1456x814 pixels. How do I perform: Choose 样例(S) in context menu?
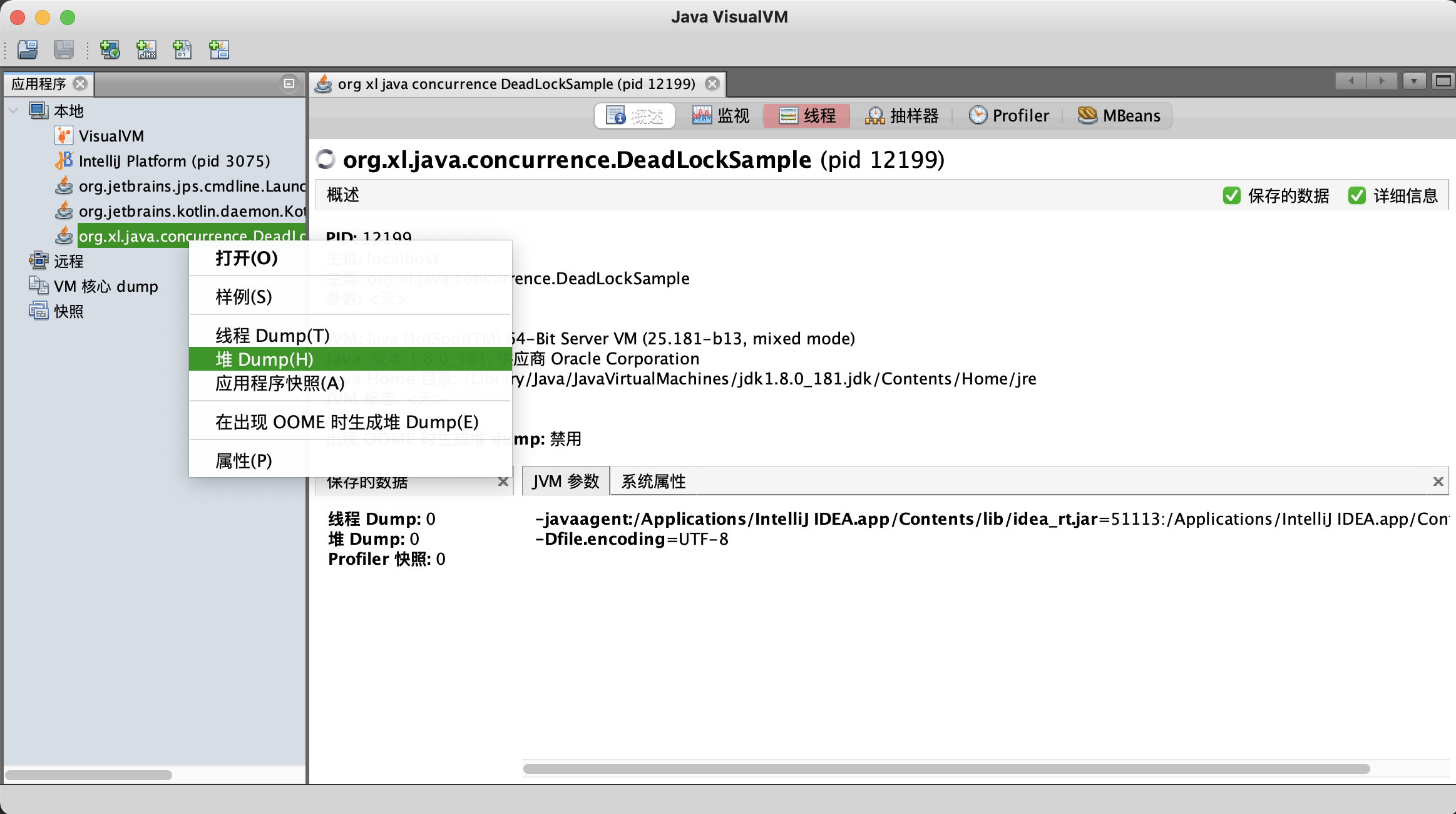click(351, 297)
